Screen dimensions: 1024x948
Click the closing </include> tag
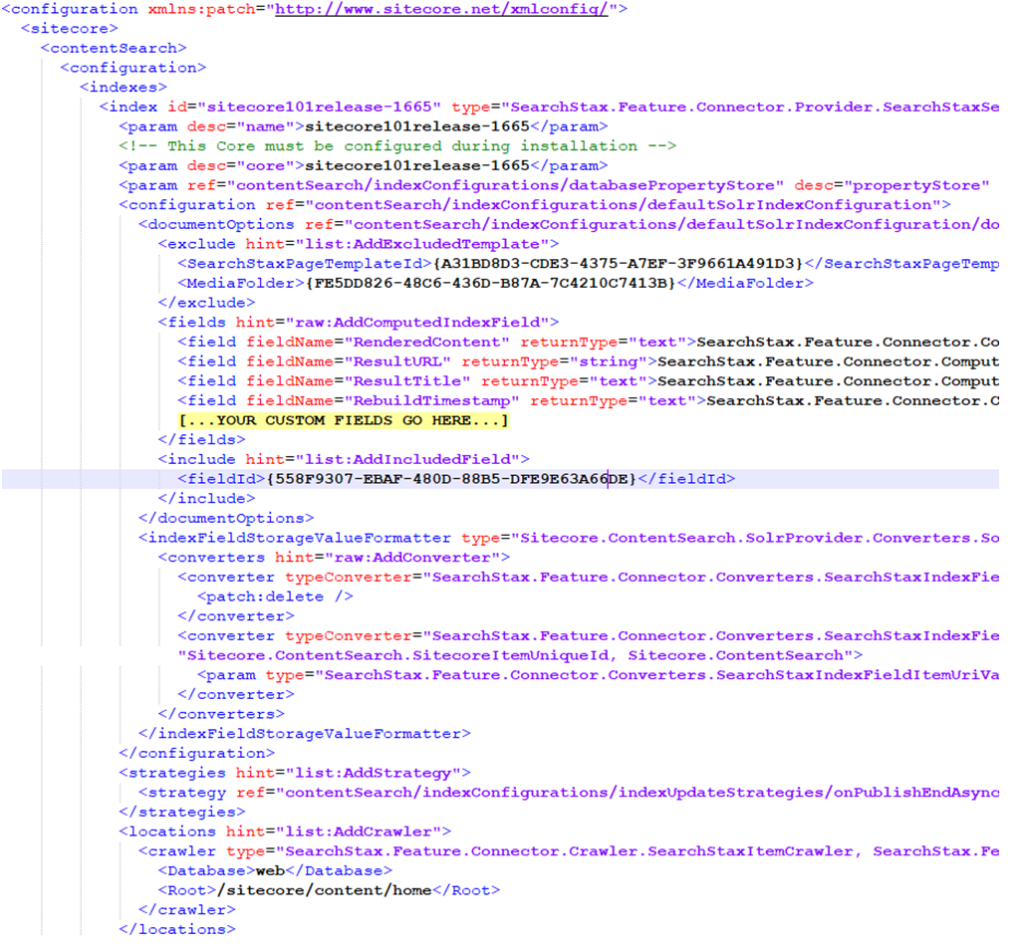click(x=207, y=499)
